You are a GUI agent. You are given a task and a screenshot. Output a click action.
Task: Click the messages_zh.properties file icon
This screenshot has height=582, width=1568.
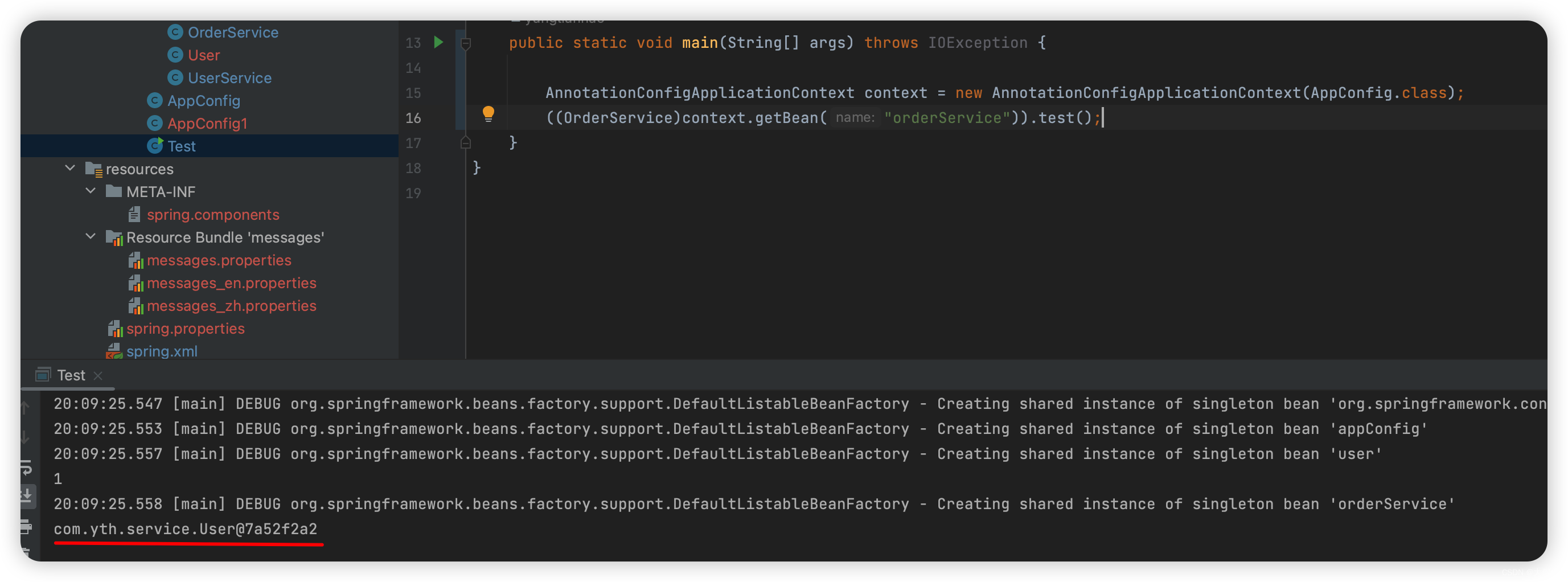pos(136,306)
